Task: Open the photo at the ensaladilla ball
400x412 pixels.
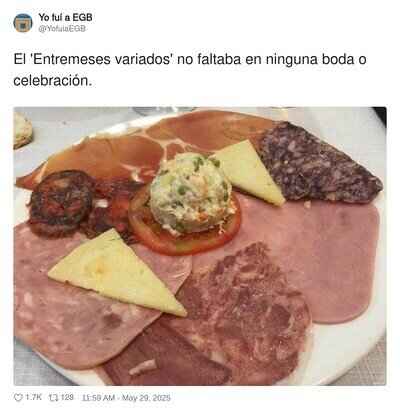Action: pyautogui.click(x=191, y=193)
